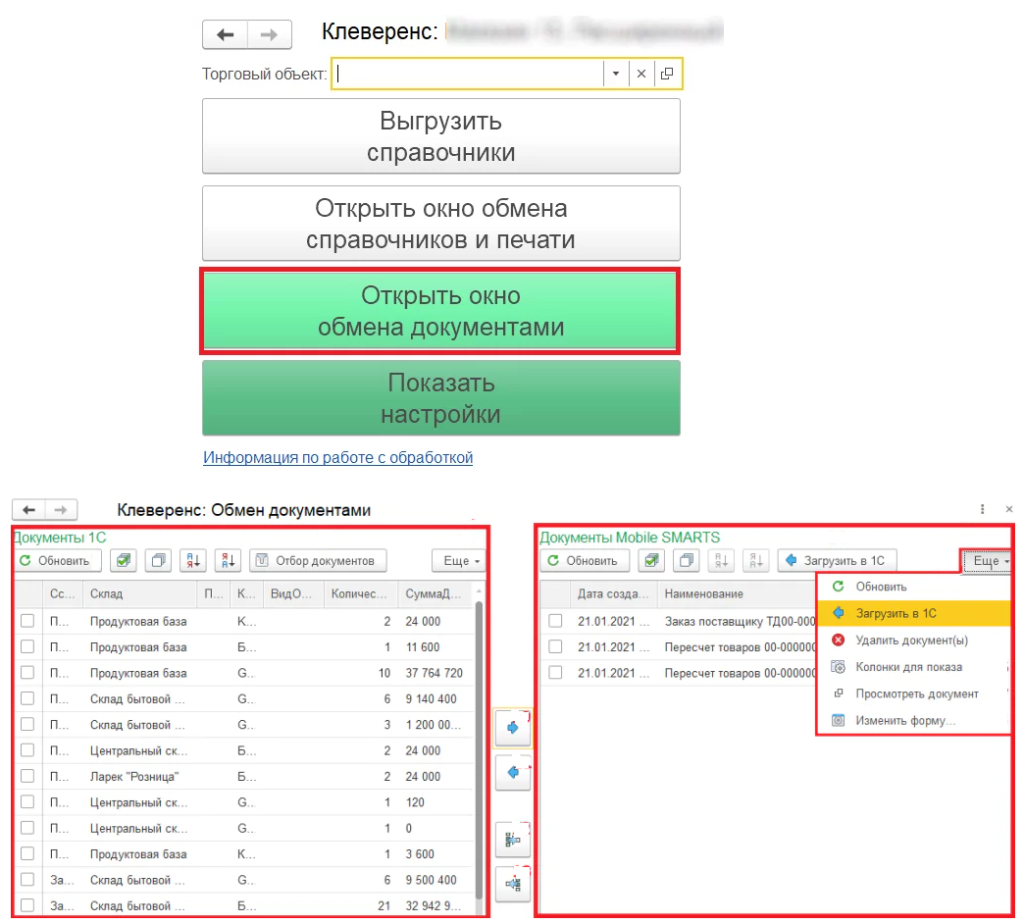Open Отбор документов filter
This screenshot has height=924, width=1024.
(318, 560)
